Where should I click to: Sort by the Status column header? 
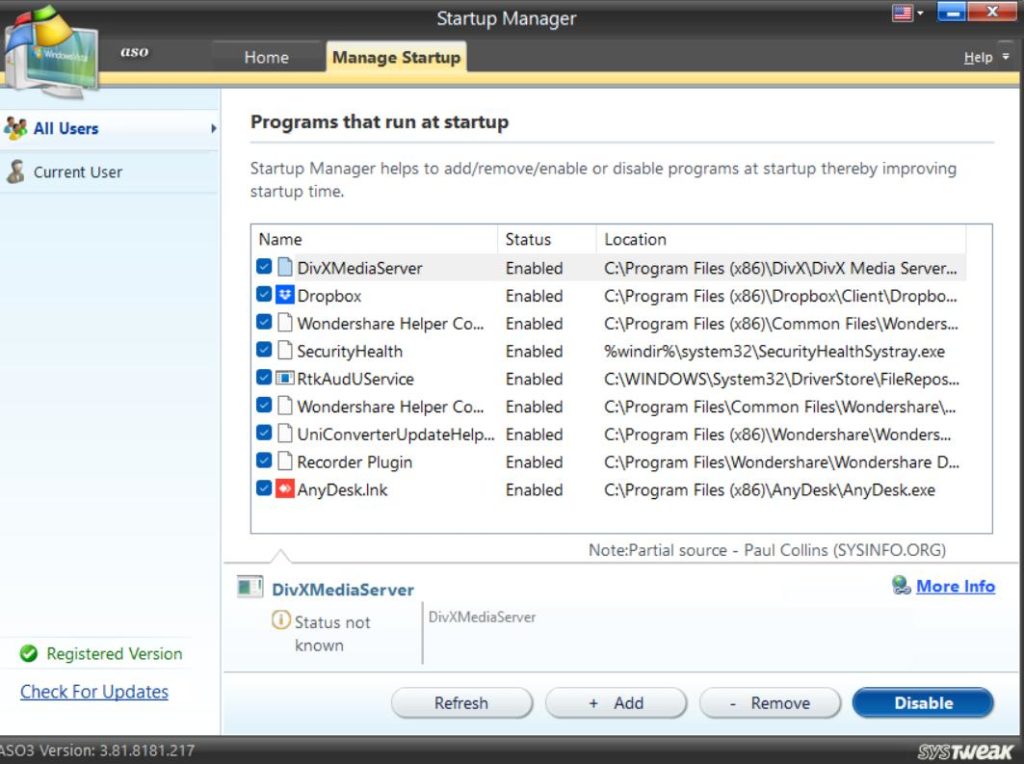547,239
